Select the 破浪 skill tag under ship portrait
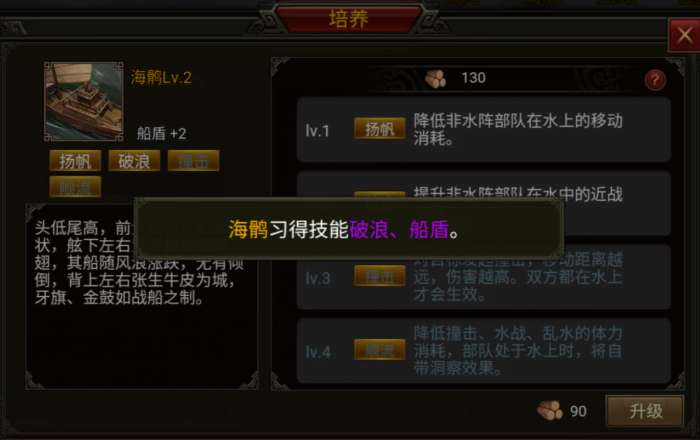 (134, 161)
